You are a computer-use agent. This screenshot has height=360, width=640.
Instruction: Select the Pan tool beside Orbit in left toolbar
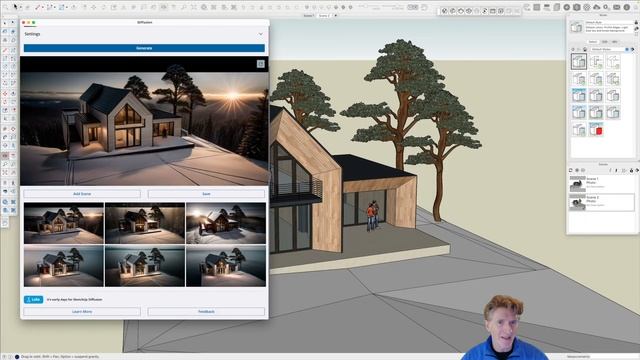click(13, 155)
